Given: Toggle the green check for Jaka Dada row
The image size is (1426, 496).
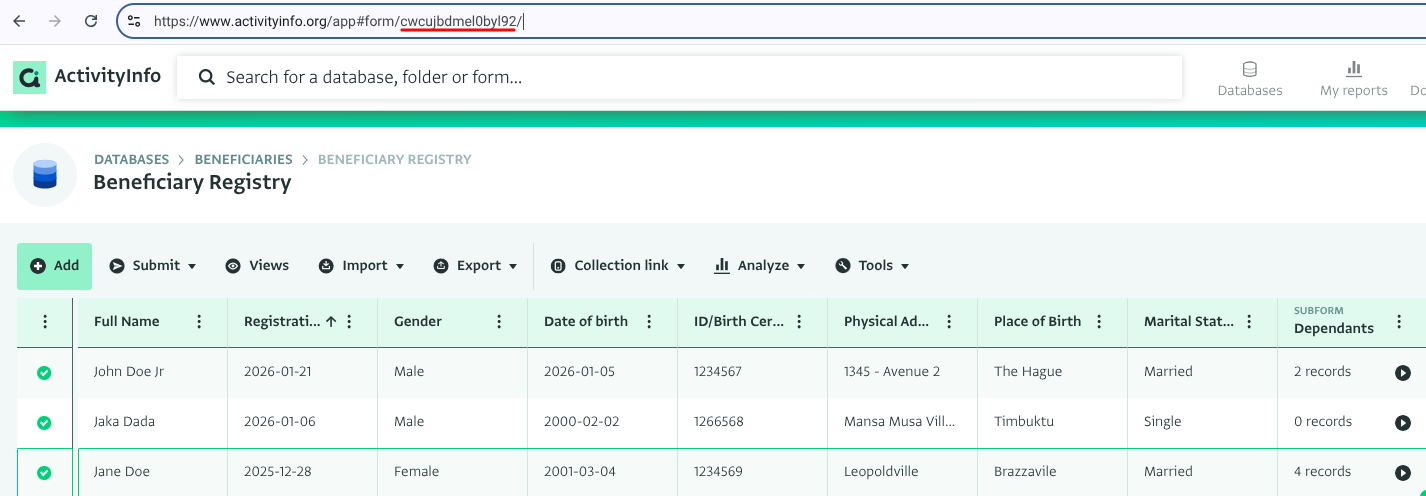Looking at the screenshot, I should (x=44, y=423).
